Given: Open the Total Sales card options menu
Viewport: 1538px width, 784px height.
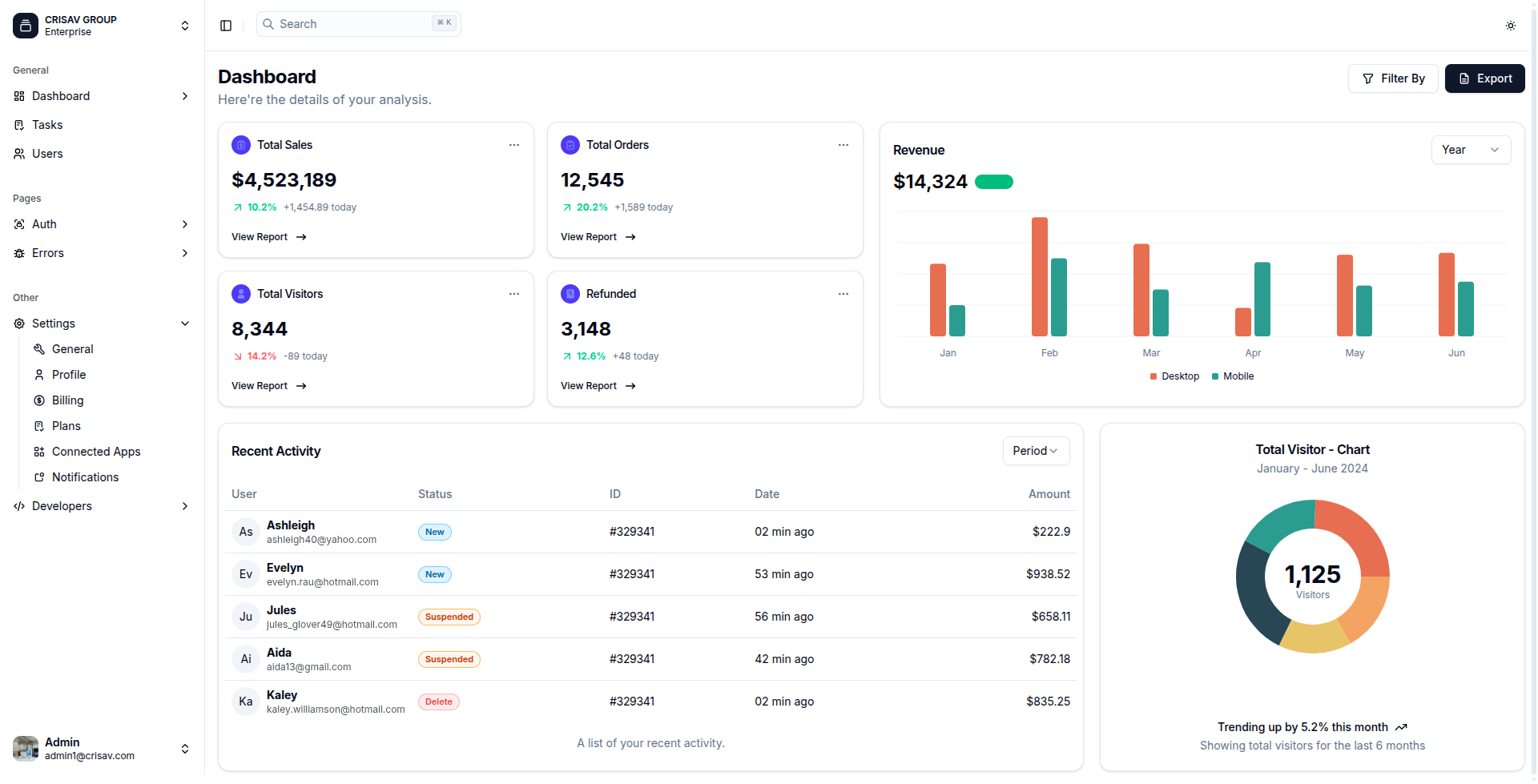Looking at the screenshot, I should click(513, 145).
